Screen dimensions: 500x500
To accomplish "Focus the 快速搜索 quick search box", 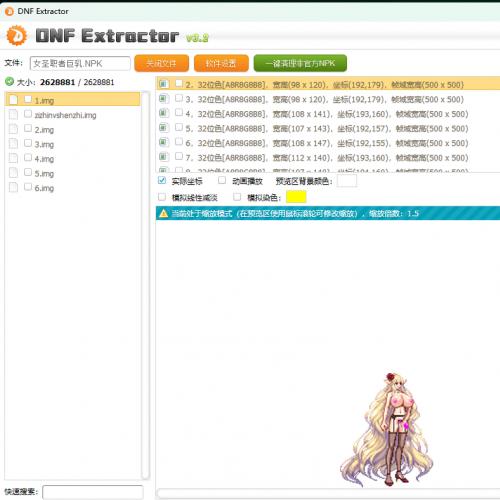I will coord(93,492).
